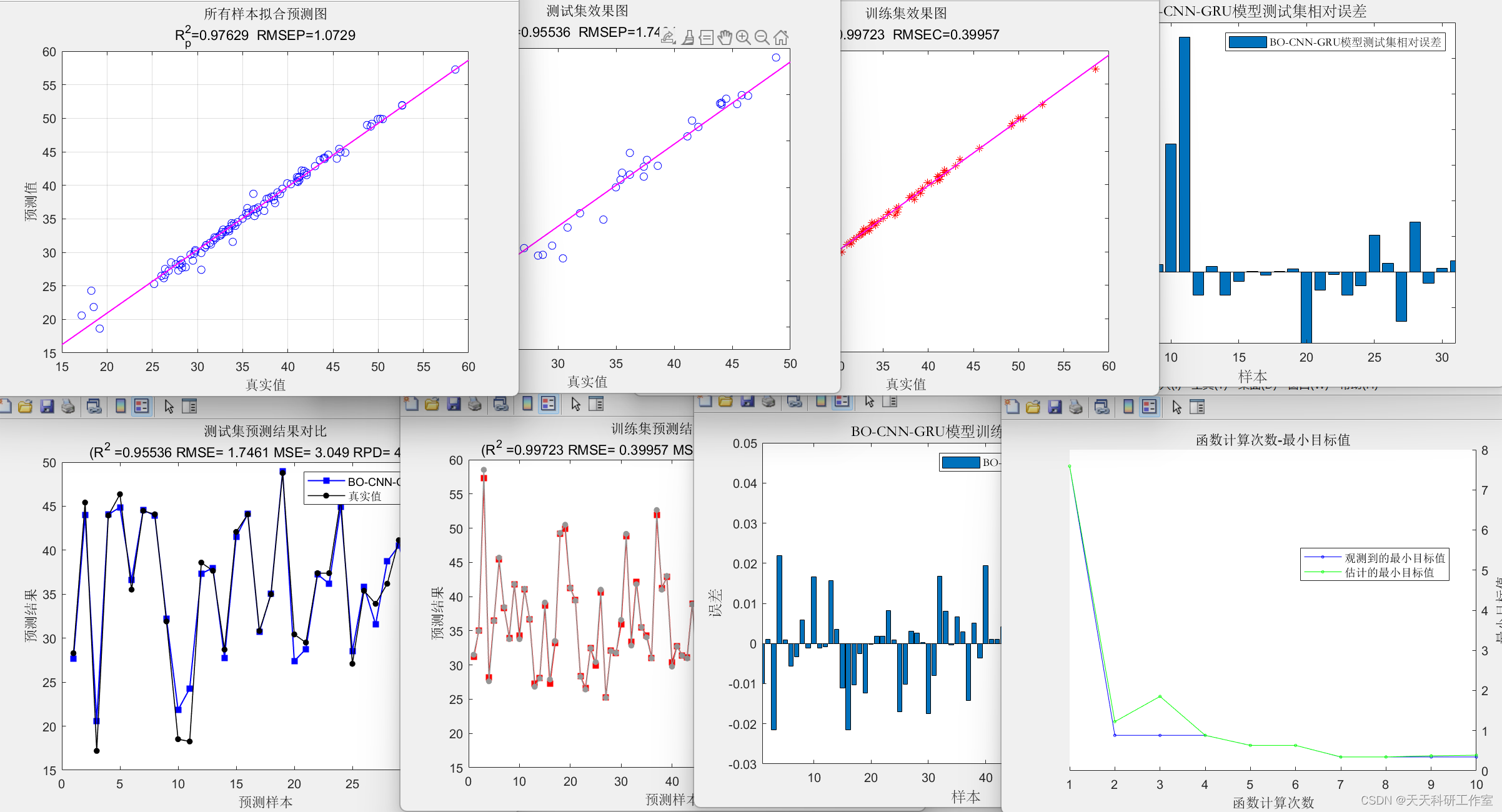Enable the Pan hand tool
This screenshot has height=812, width=1502.
(x=724, y=37)
